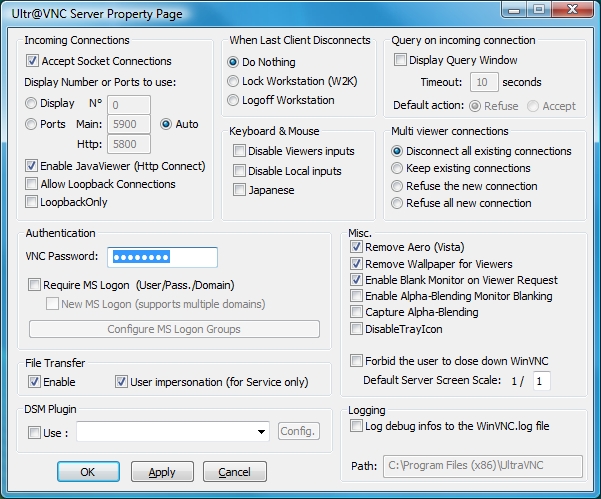Check Disable Local inputs
601x499 pixels.
tap(239, 170)
